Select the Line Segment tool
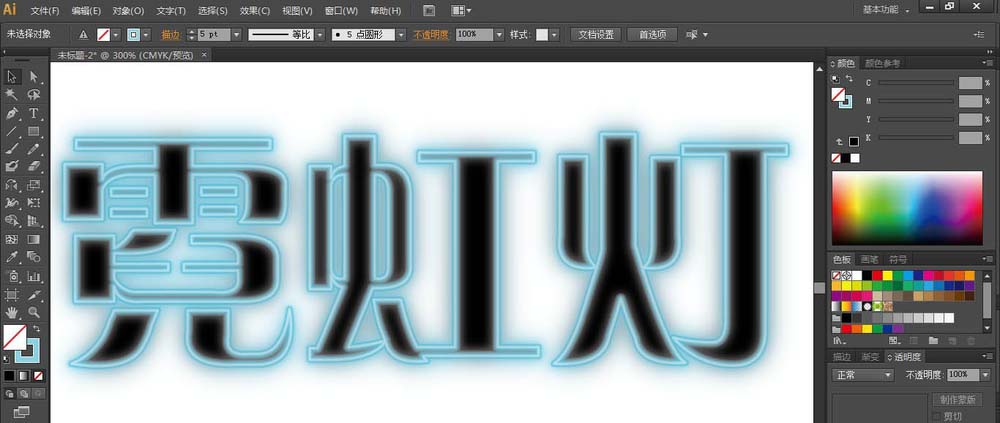 click(12, 131)
